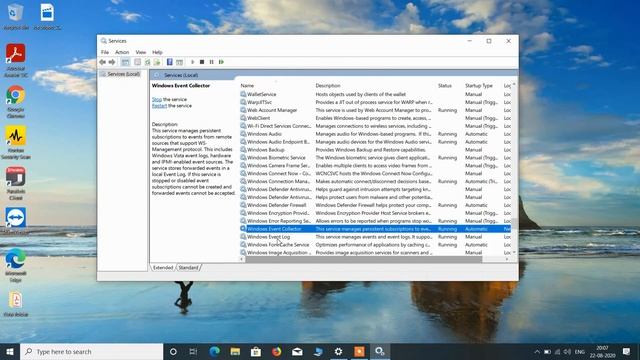The height and width of the screenshot is (360, 640).
Task: Open Edge from the taskbar
Action: pos(214,351)
